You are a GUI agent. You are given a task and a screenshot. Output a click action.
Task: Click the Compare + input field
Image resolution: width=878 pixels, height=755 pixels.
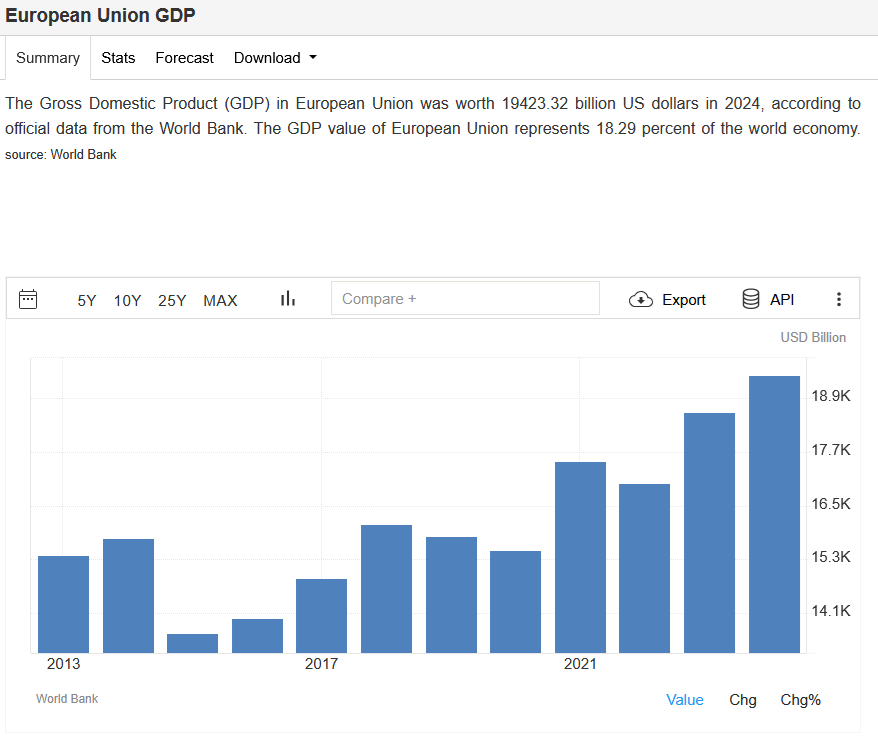pos(465,299)
